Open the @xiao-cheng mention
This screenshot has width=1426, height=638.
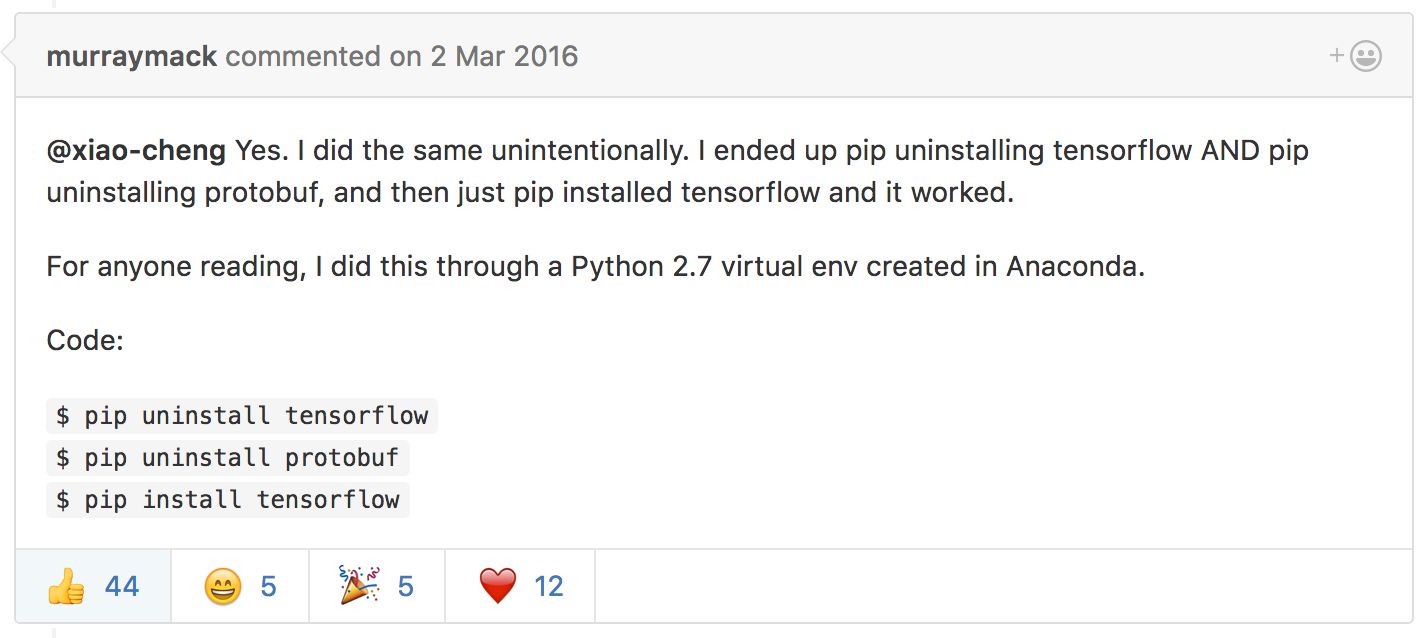point(136,151)
